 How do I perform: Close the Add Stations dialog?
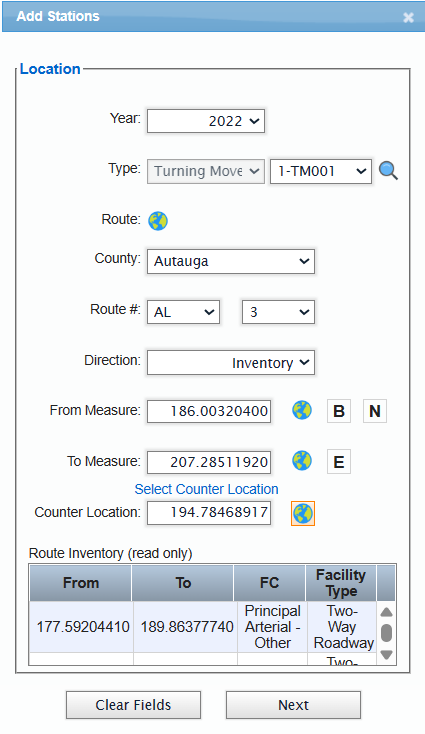[408, 18]
